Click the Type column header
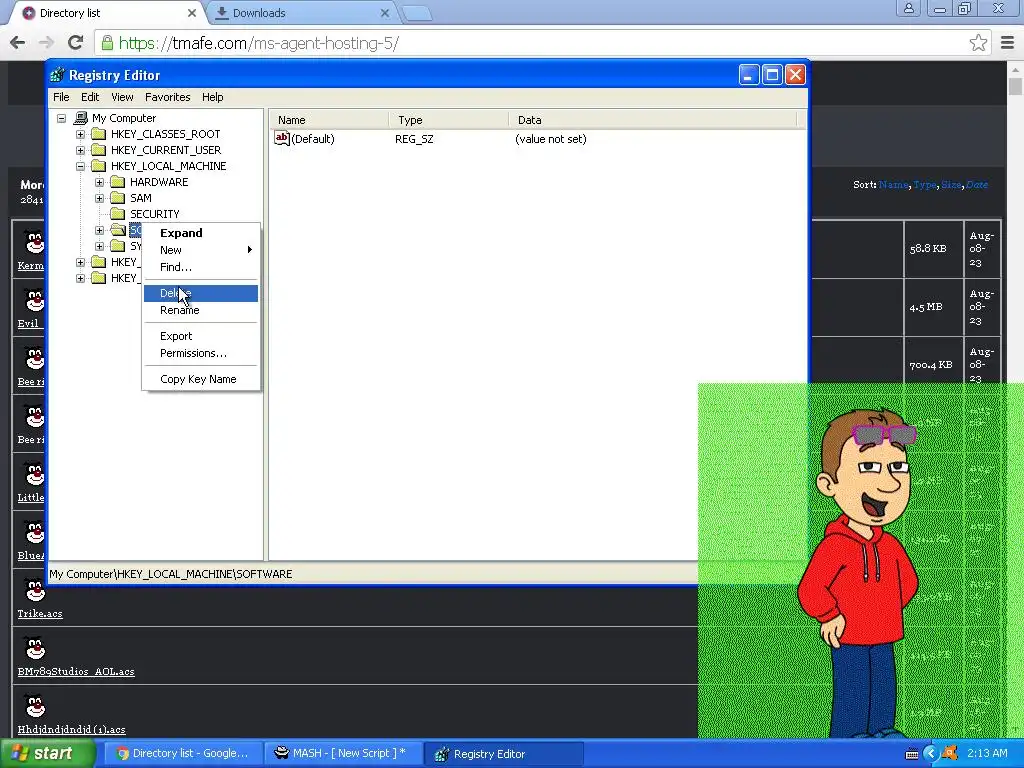Viewport: 1024px width, 768px height. [x=449, y=120]
